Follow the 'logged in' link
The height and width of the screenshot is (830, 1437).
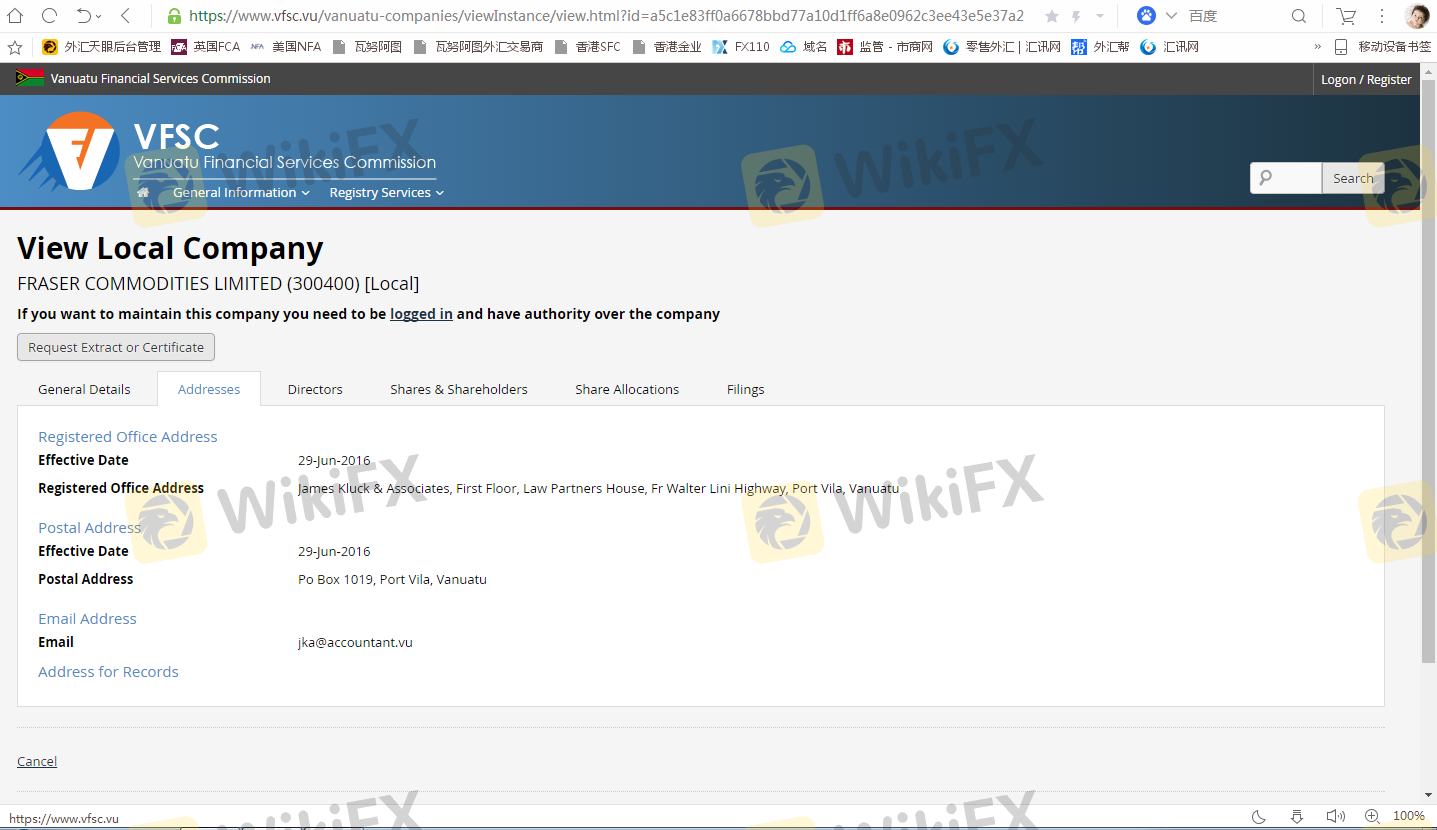coord(421,314)
